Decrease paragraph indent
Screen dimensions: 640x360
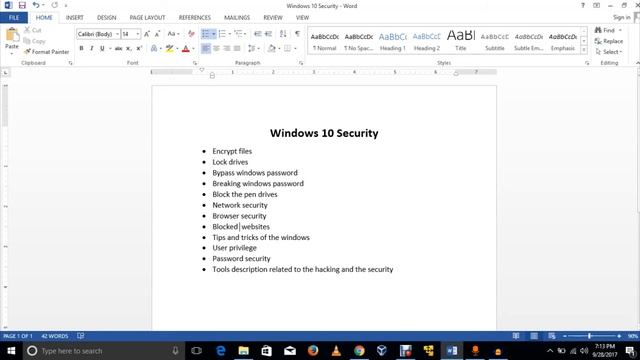[258, 34]
